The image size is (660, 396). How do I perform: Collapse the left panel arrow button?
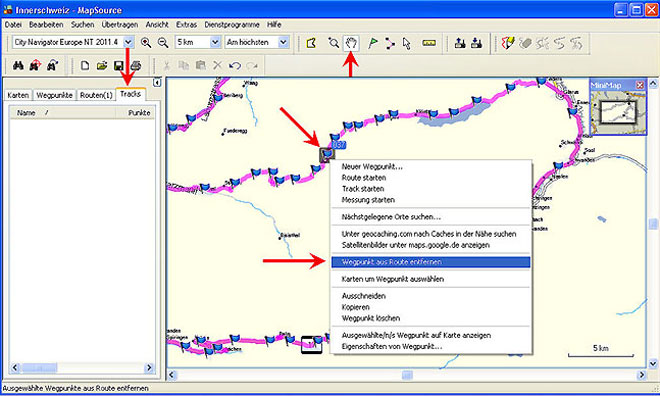157,82
